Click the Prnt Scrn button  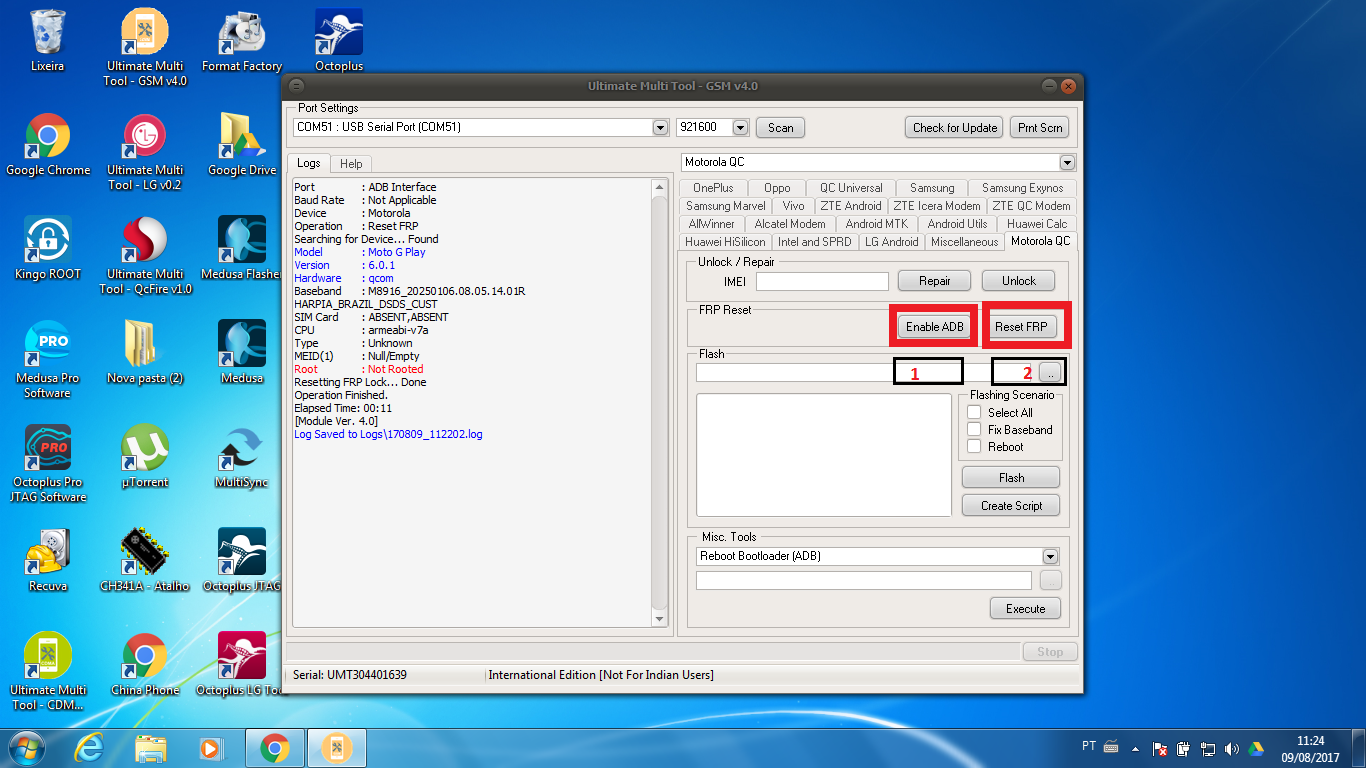[x=1040, y=128]
